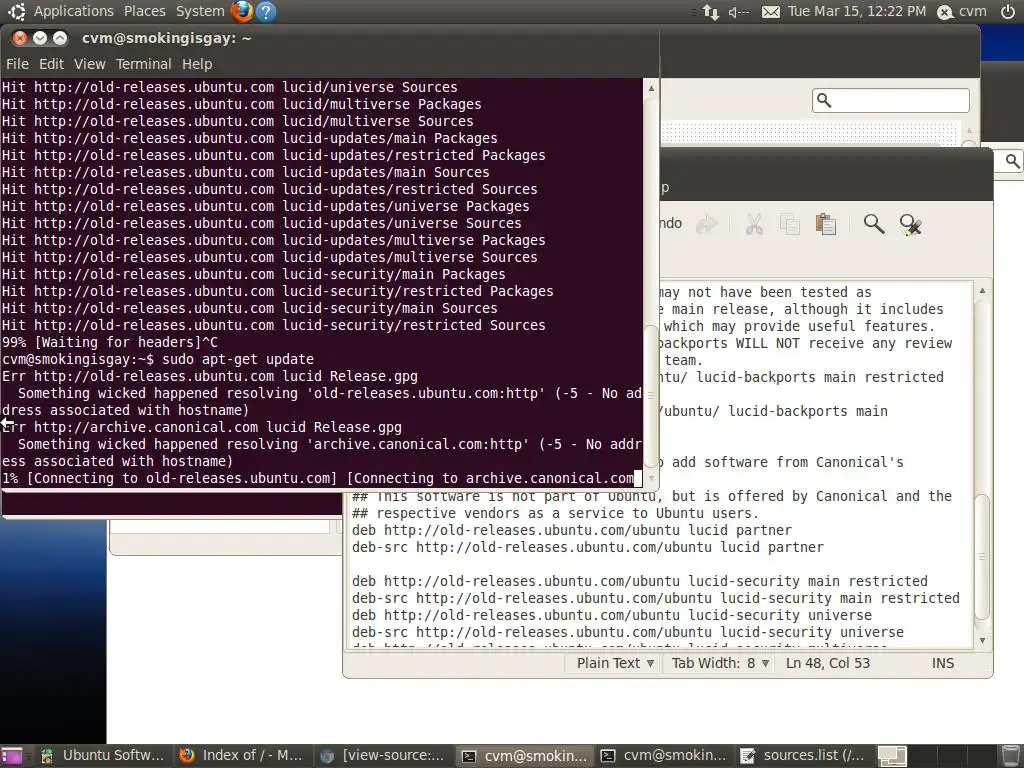This screenshot has height=768, width=1024.
Task: Click the magnifier inside Software Center search box
Action: 824,100
